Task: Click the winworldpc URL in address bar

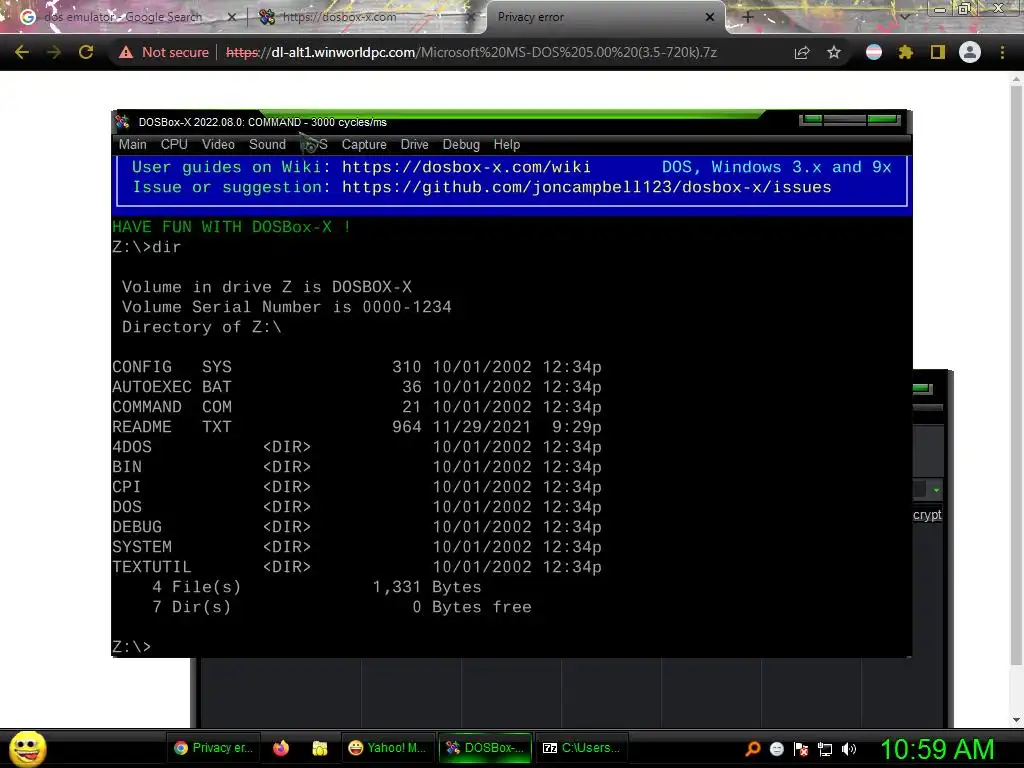Action: tap(472, 52)
